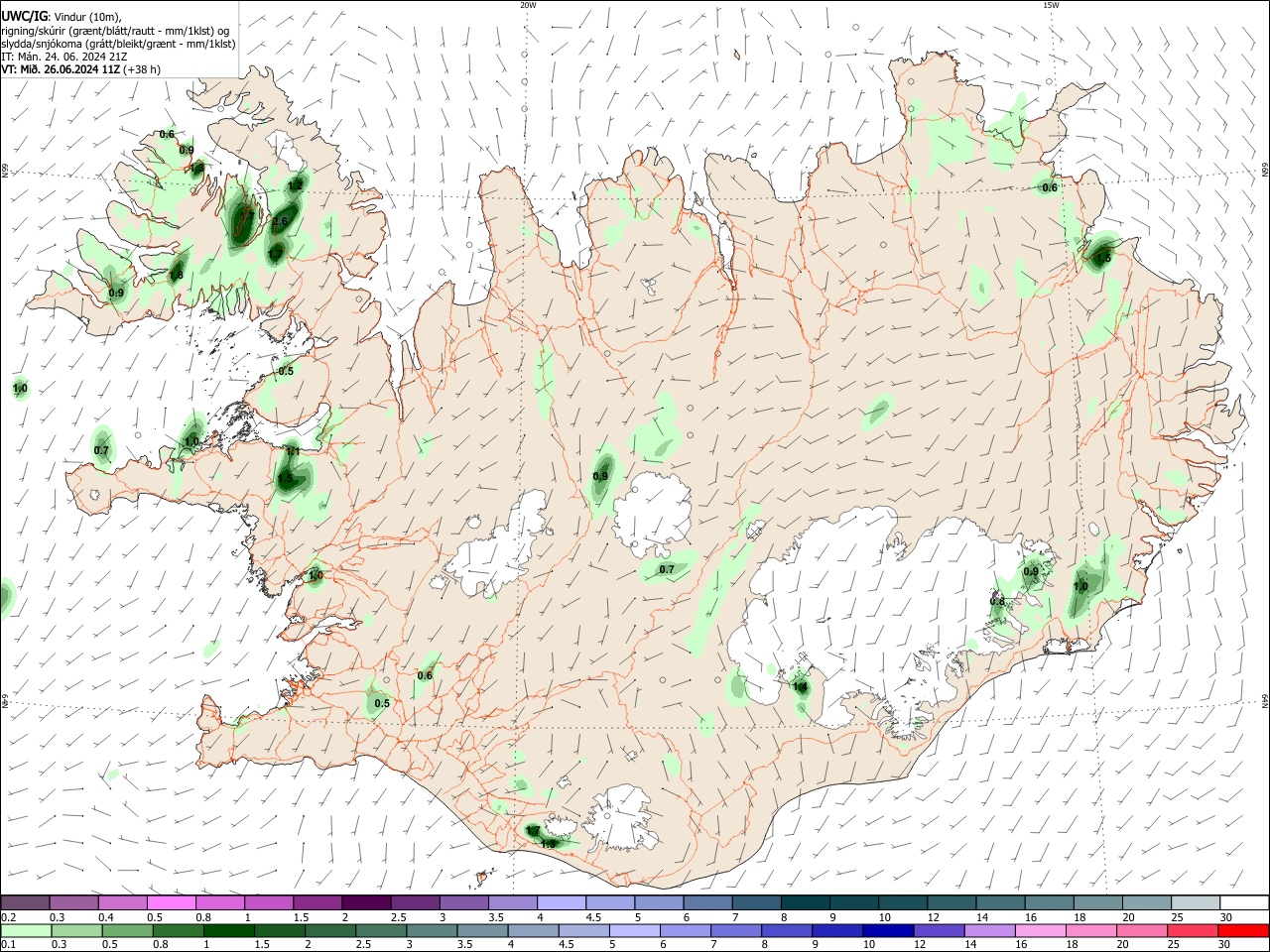The width and height of the screenshot is (1270, 952).
Task: Click the 20W longitude label at the top
Action: coord(528,5)
